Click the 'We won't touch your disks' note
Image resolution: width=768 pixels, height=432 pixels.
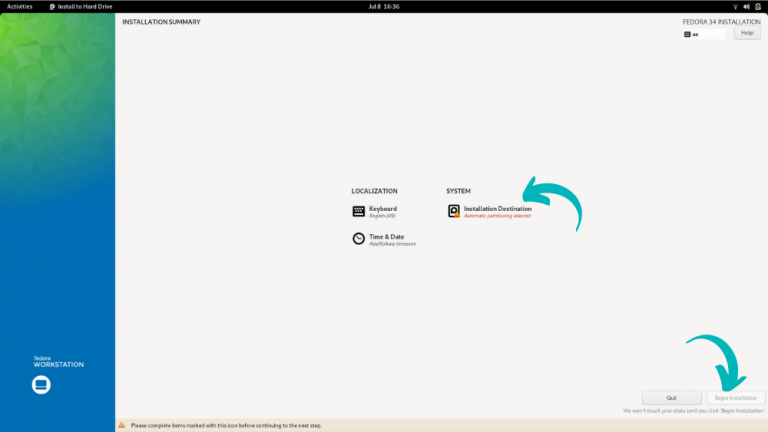click(x=694, y=411)
